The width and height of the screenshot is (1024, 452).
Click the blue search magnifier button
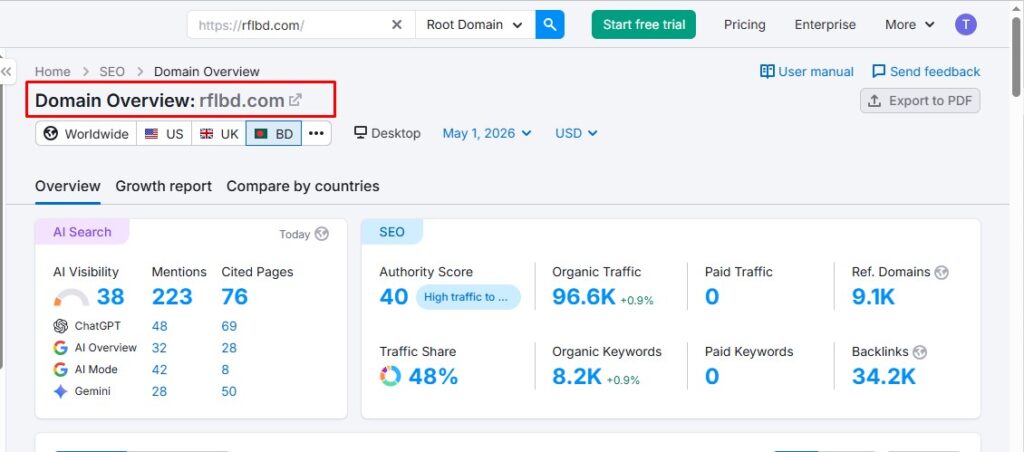pyautogui.click(x=550, y=25)
